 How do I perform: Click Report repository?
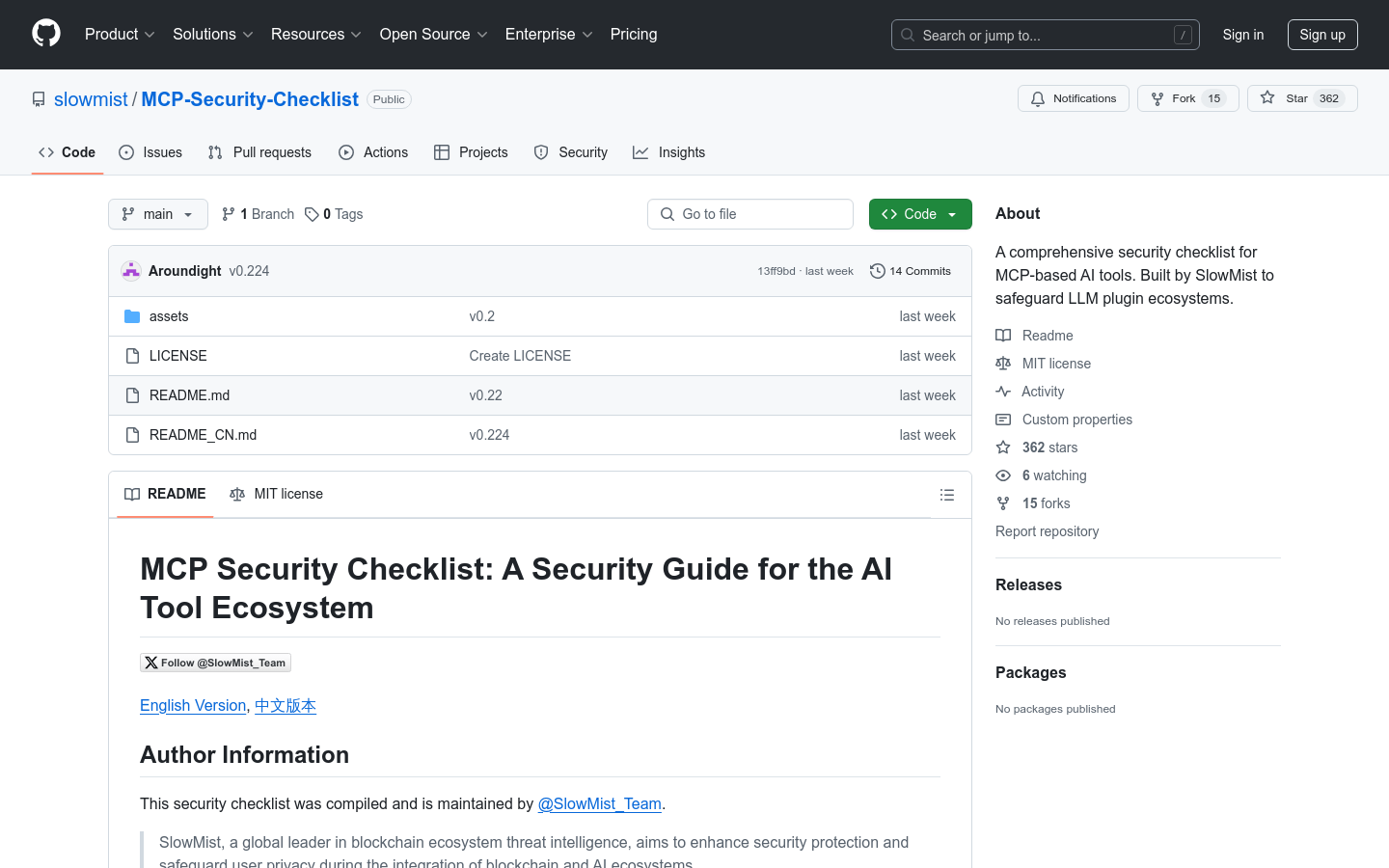coord(1047,531)
